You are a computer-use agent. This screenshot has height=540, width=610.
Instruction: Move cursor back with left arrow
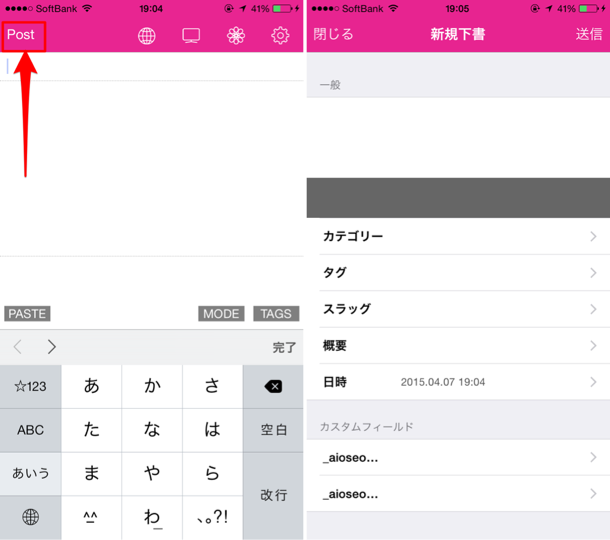tap(18, 347)
